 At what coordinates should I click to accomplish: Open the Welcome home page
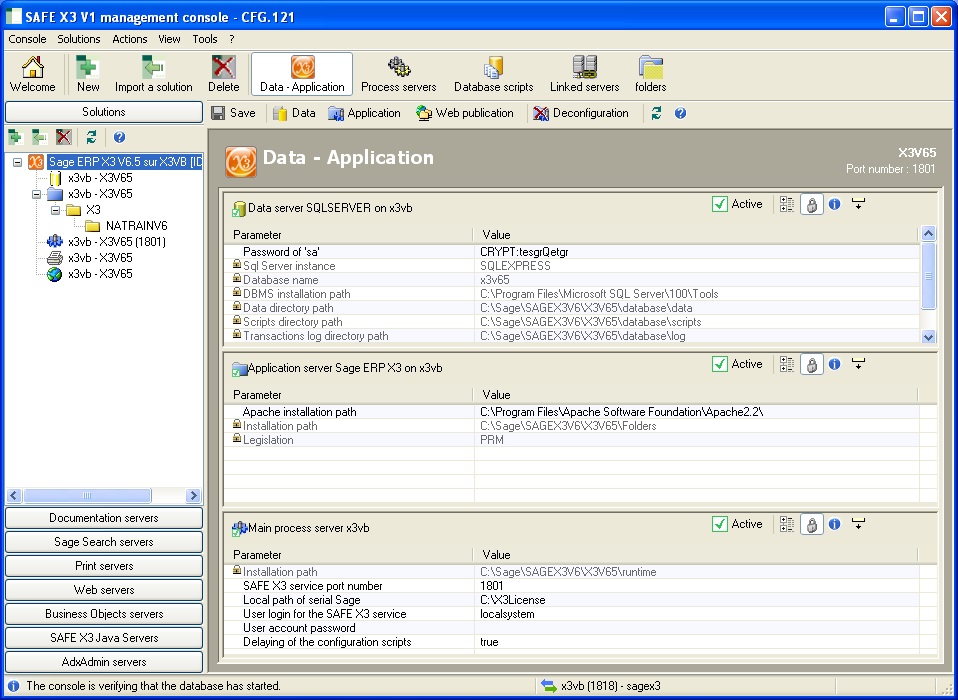point(32,75)
